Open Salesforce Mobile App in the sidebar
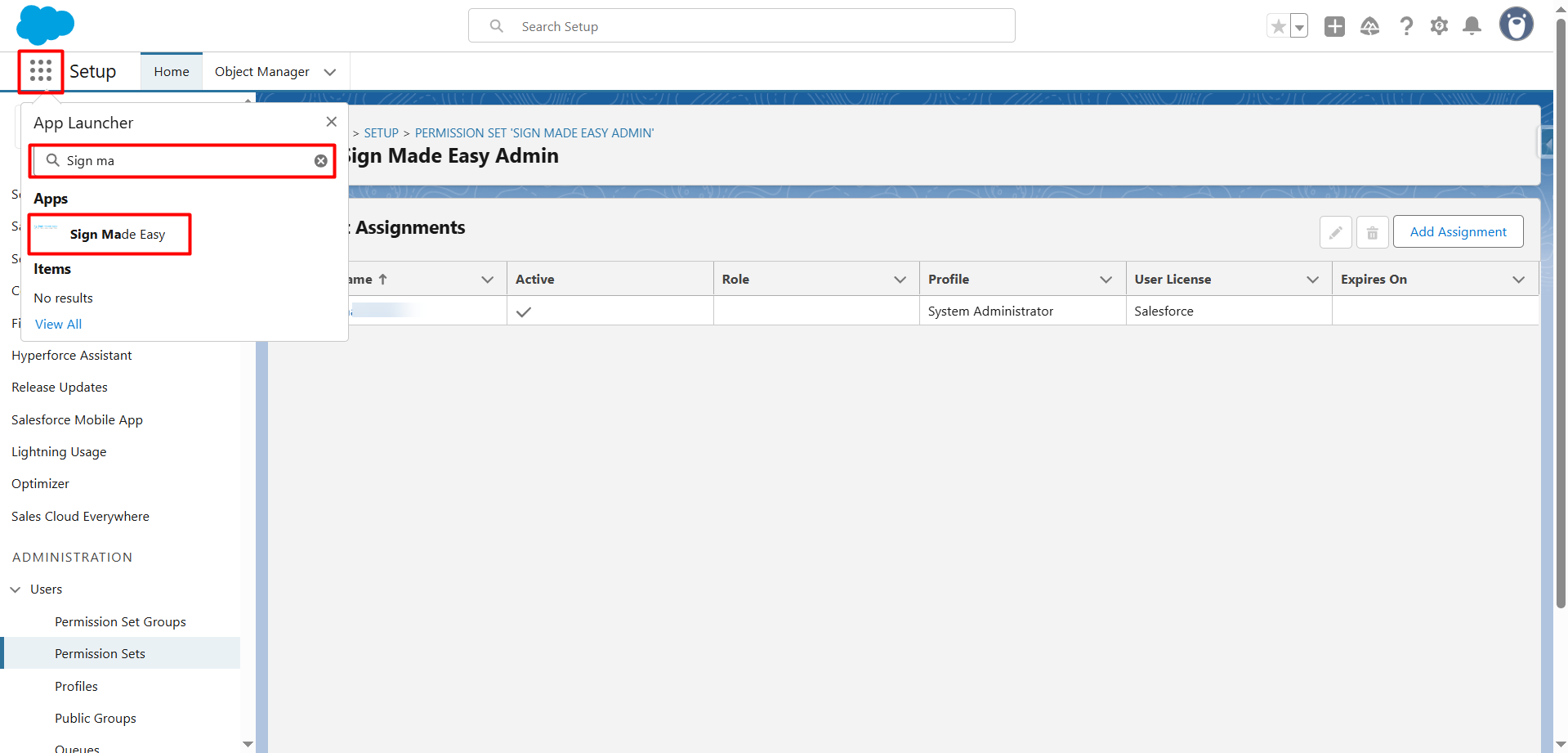 point(77,420)
